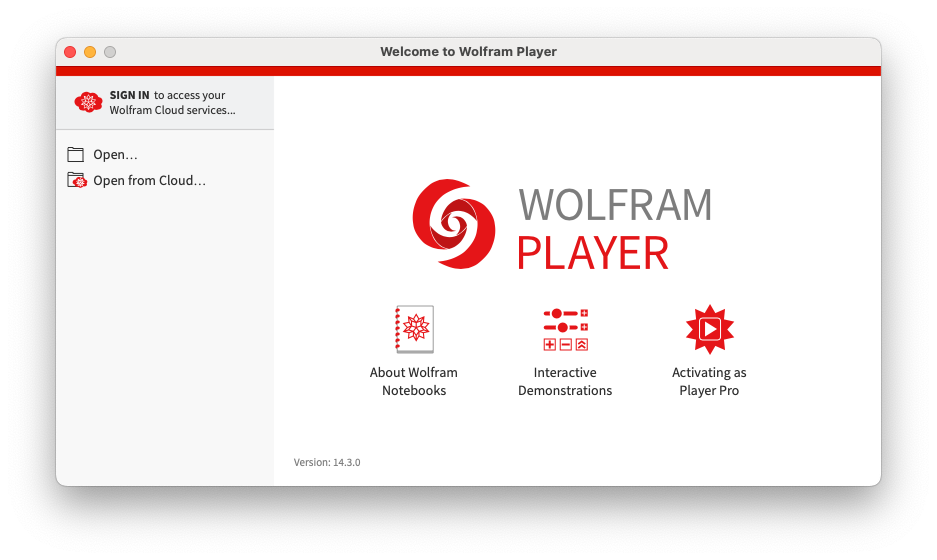Open the About Wolfram Notebooks label link
The image size is (937, 560).
pos(414,381)
